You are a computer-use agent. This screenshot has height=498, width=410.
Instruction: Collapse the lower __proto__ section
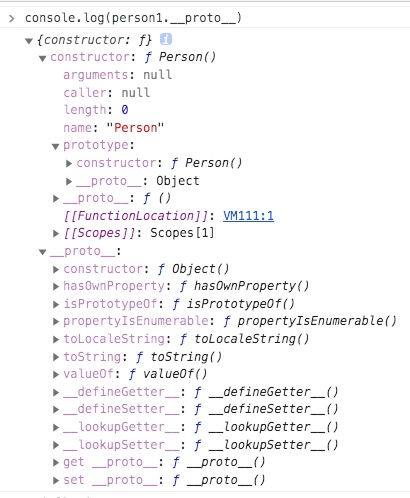(x=42, y=252)
